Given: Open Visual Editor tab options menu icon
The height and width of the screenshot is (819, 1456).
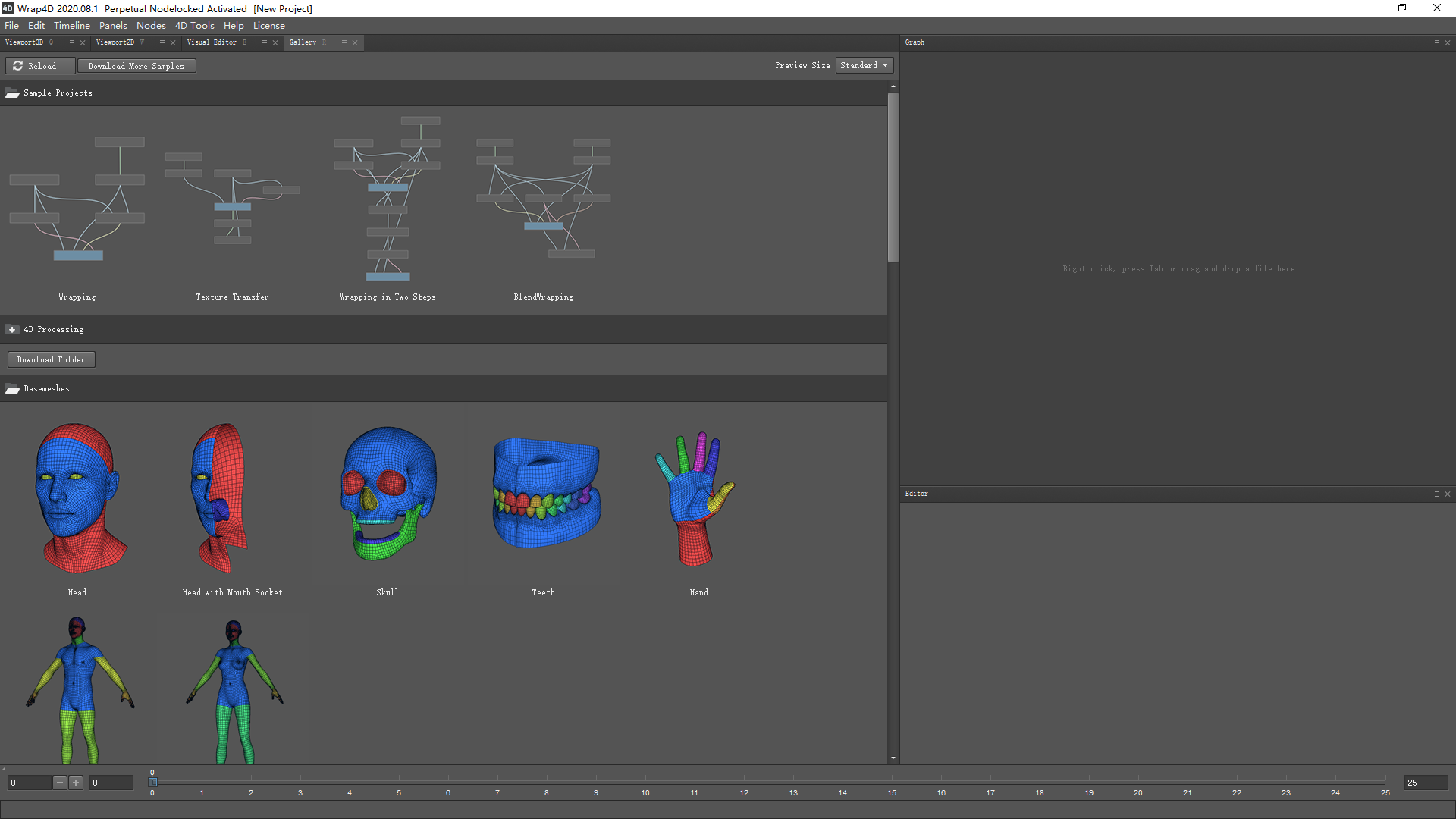Looking at the screenshot, I should [264, 43].
